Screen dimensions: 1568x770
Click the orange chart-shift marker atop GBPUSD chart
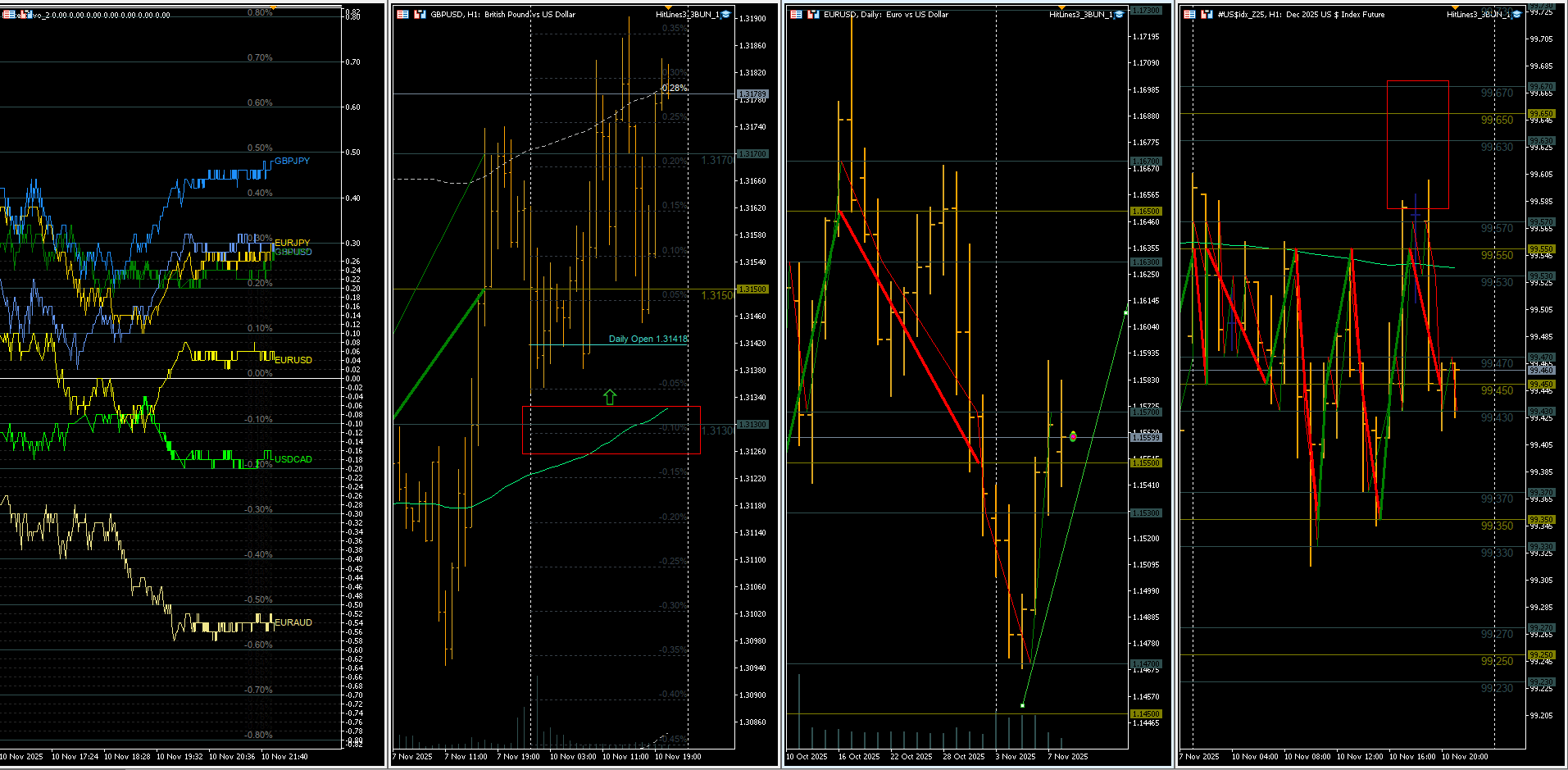(x=668, y=7)
